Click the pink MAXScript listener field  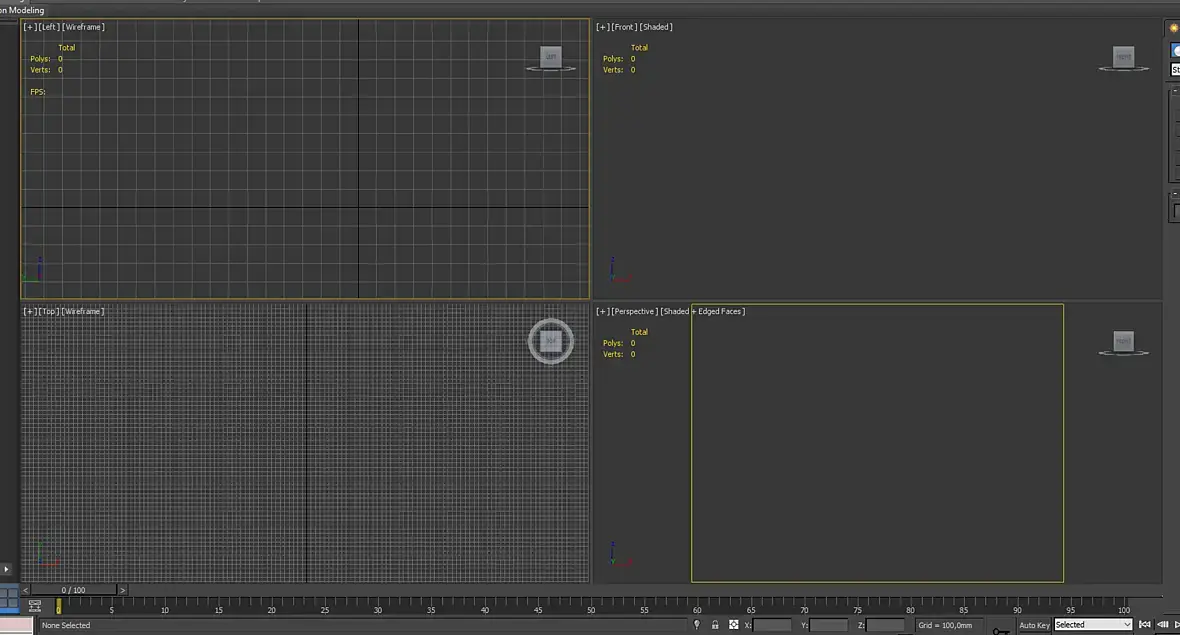[x=17, y=625]
